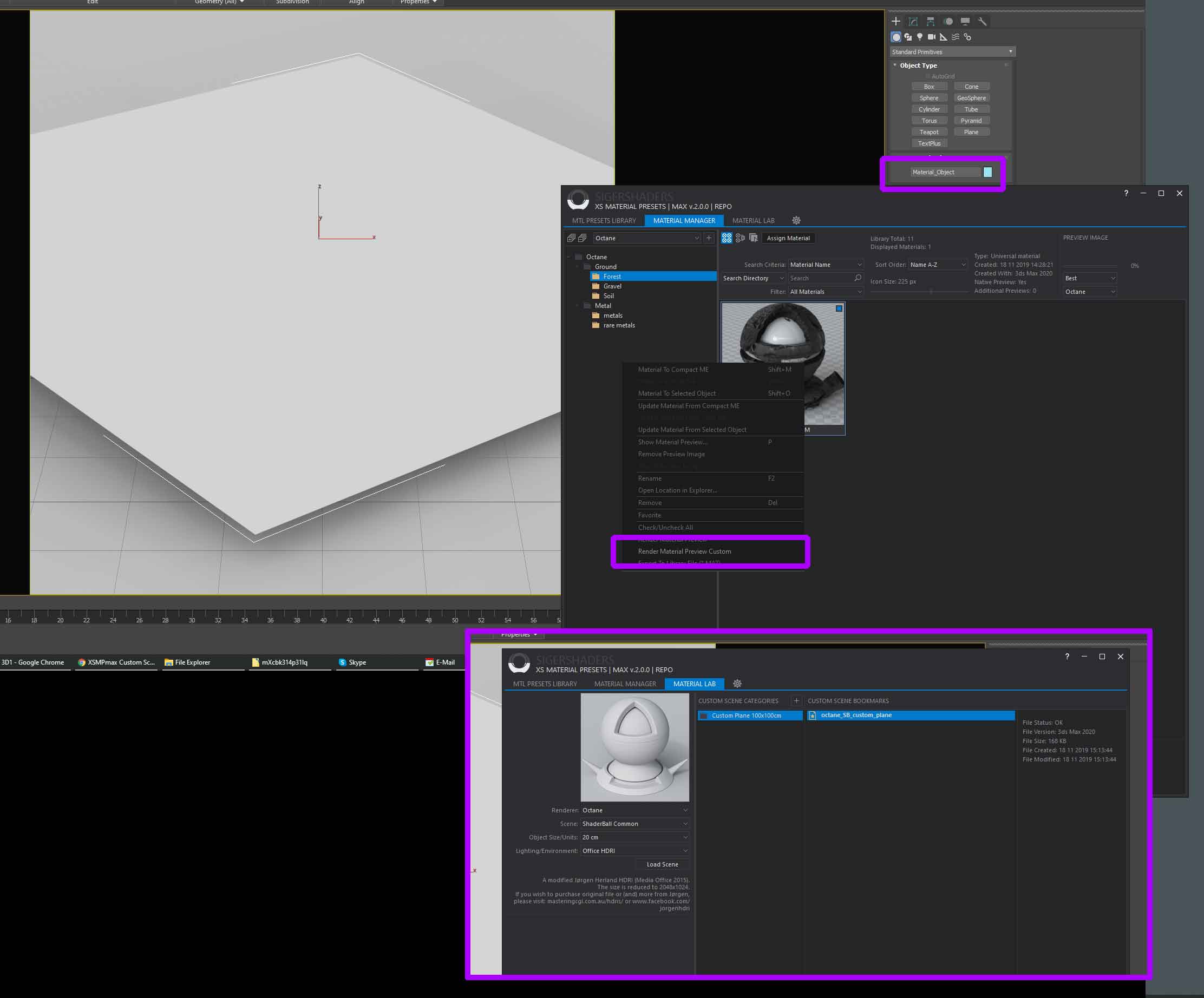The image size is (1204, 998).
Task: Open the Filter All Materials dropdown
Action: point(826,292)
